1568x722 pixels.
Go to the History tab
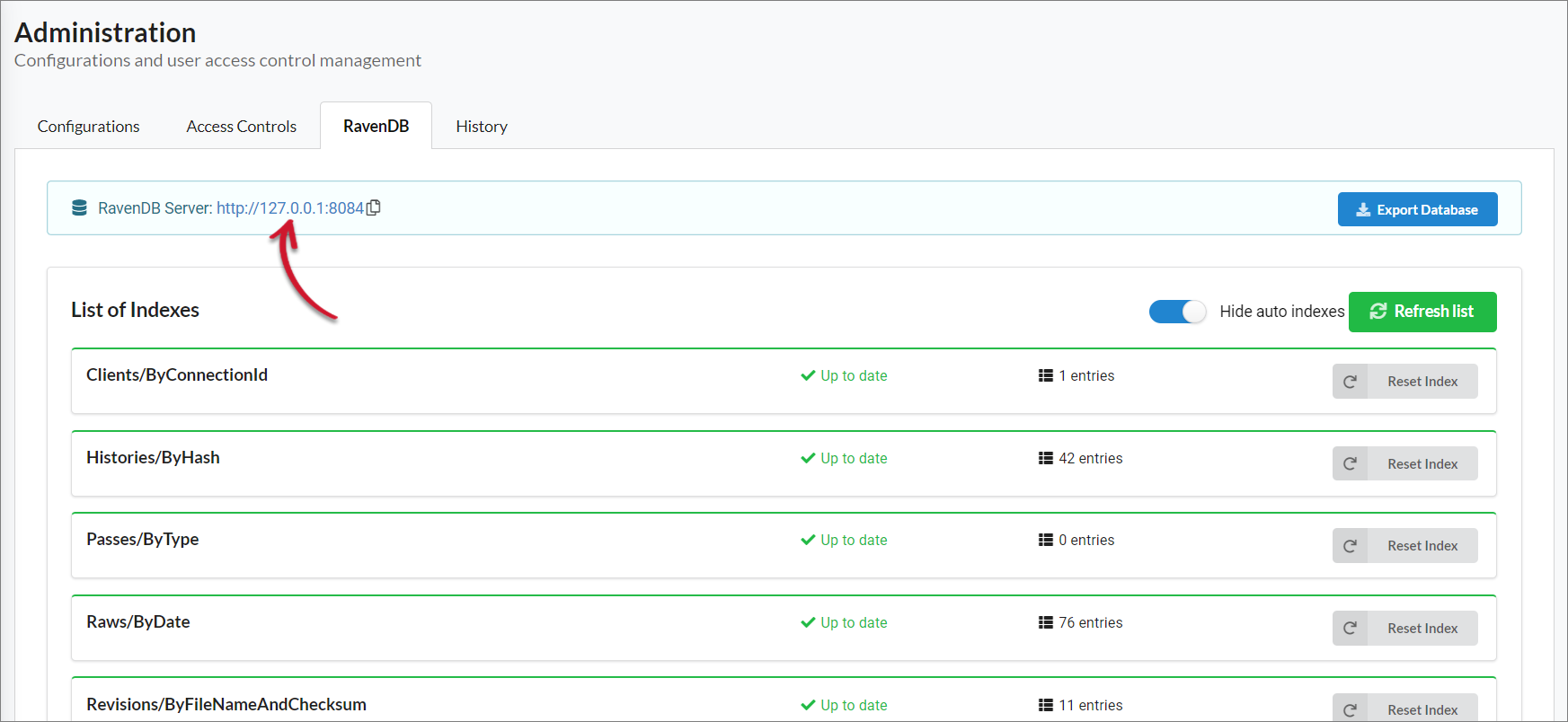pos(482,127)
